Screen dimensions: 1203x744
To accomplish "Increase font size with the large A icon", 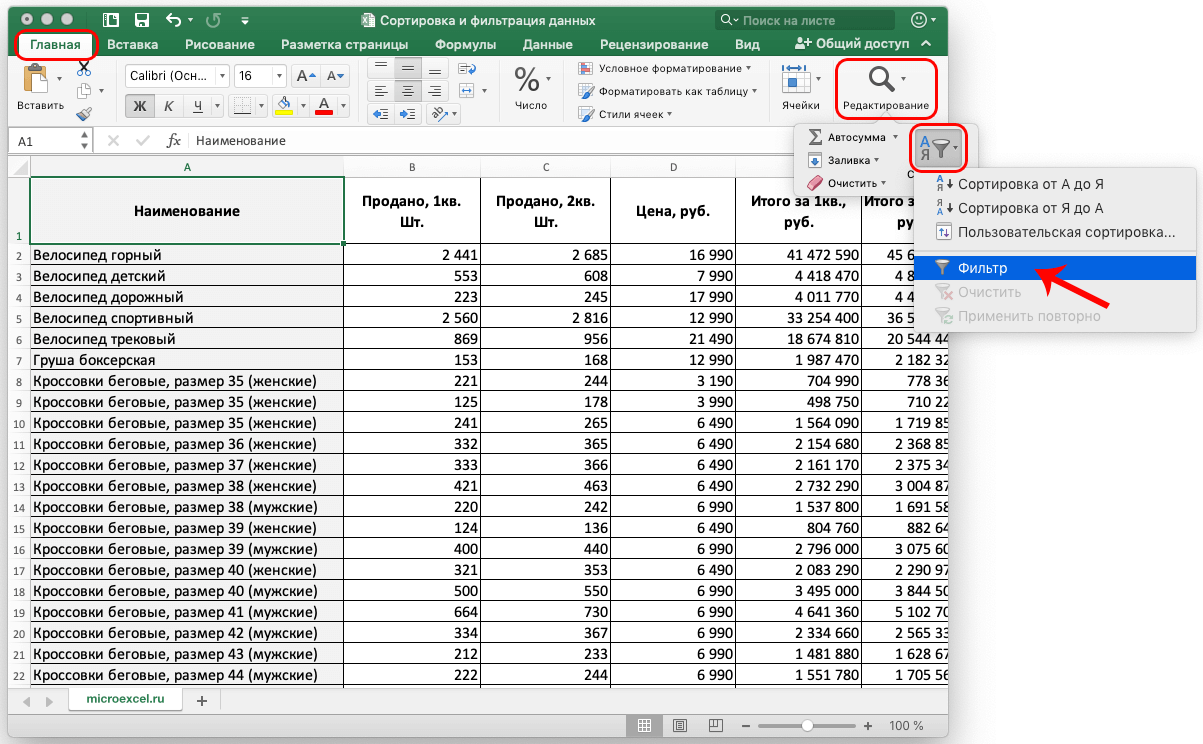I will 307,76.
